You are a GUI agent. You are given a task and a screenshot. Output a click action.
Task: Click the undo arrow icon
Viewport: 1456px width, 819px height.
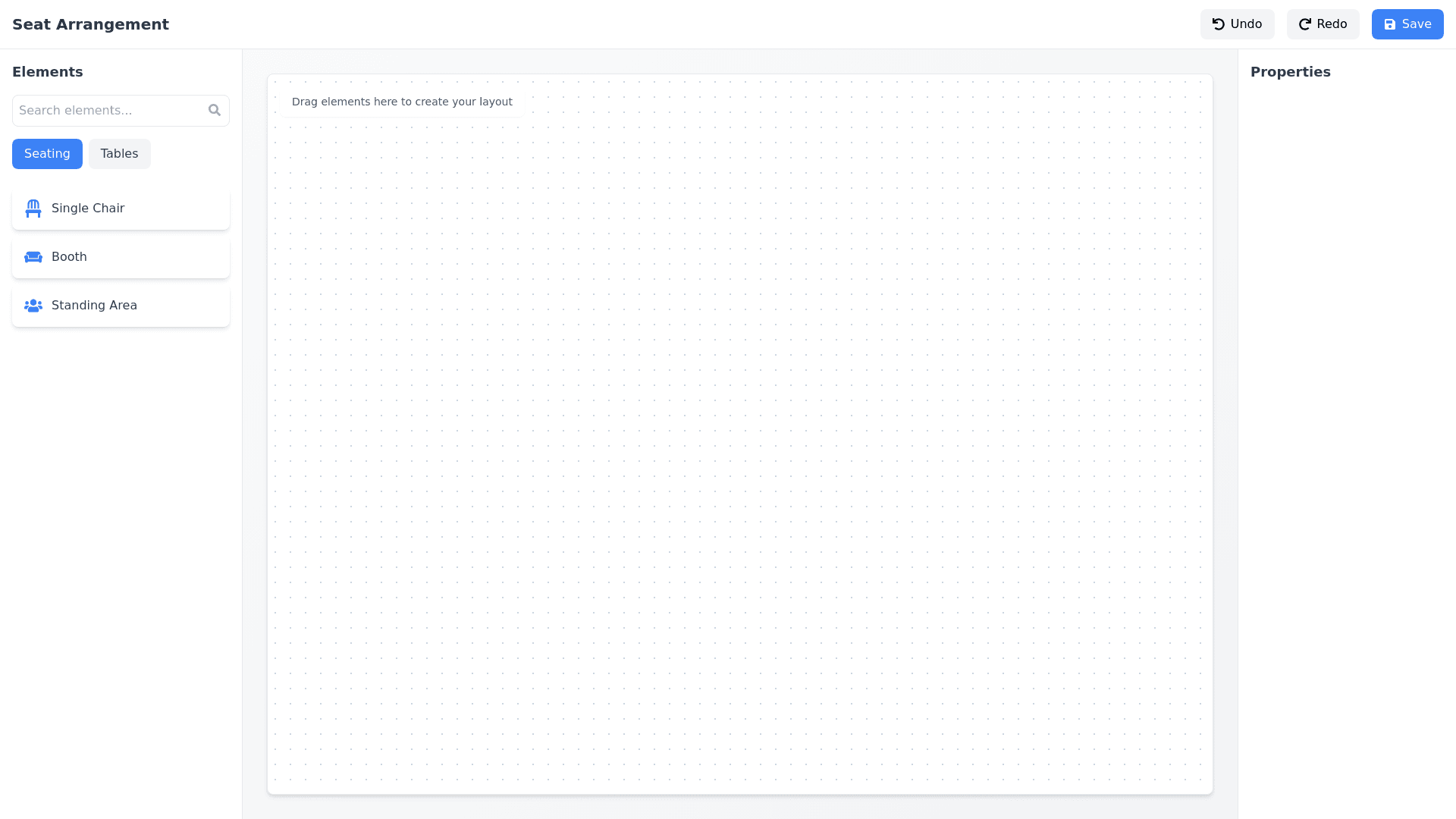pos(1219,24)
